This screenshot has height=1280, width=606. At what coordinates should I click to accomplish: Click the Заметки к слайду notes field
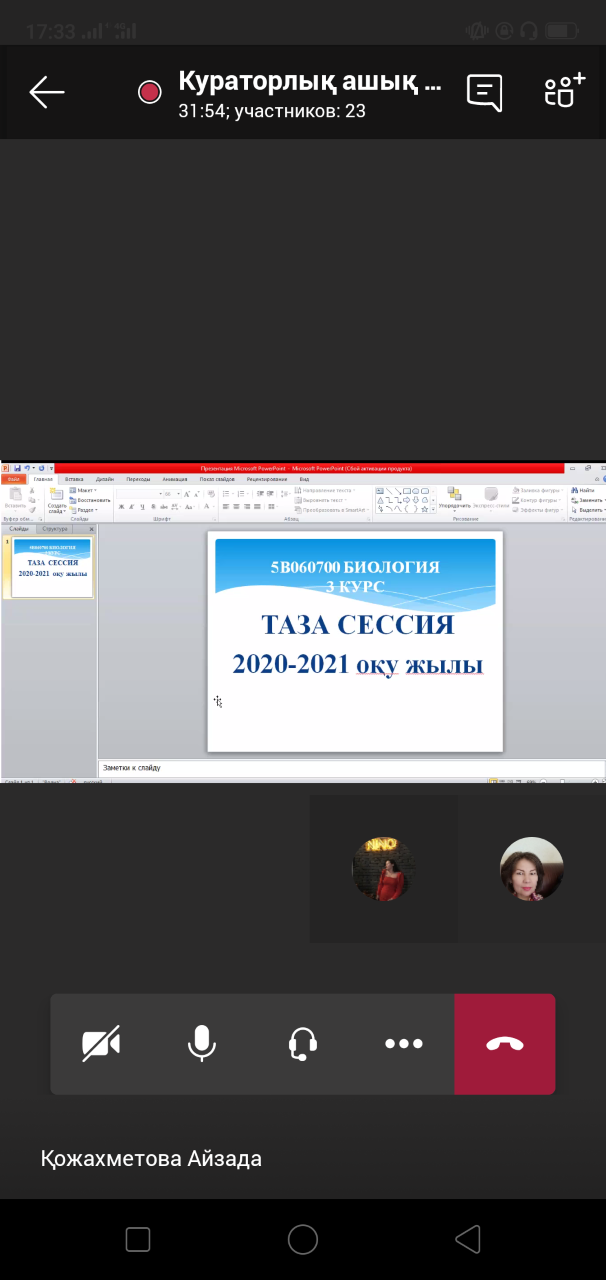coord(350,768)
